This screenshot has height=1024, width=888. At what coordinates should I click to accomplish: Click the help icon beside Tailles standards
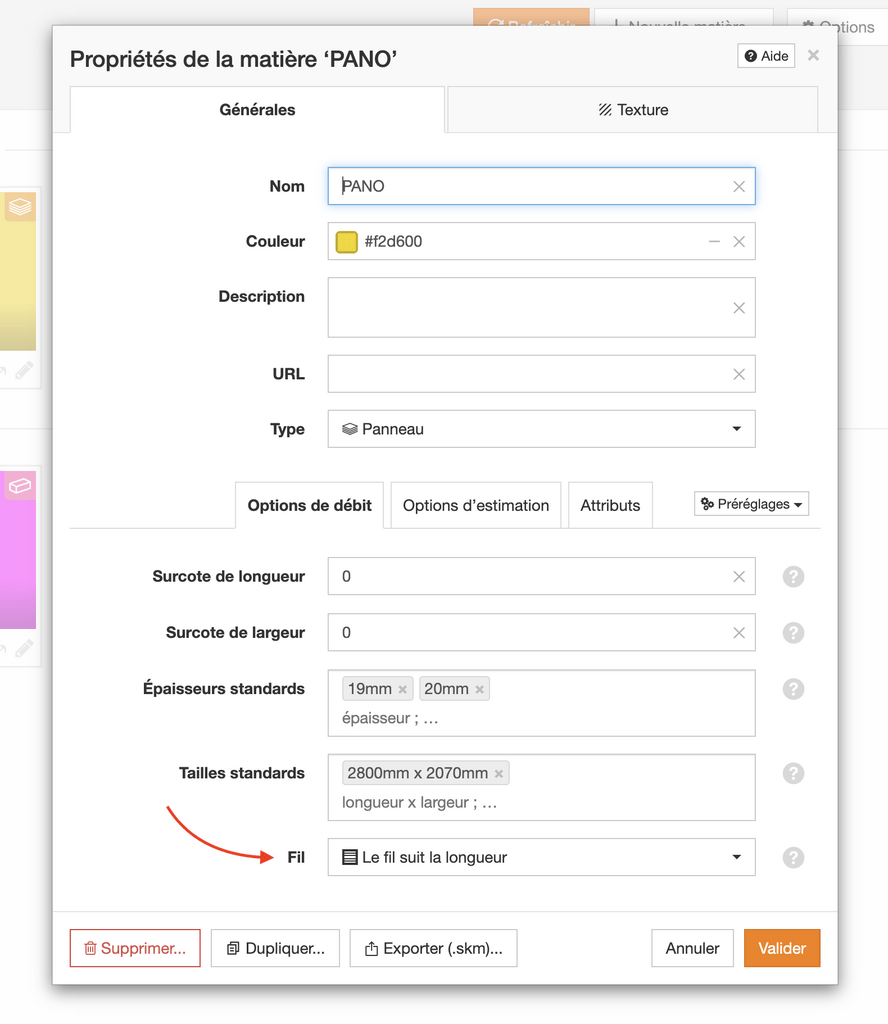pyautogui.click(x=793, y=773)
